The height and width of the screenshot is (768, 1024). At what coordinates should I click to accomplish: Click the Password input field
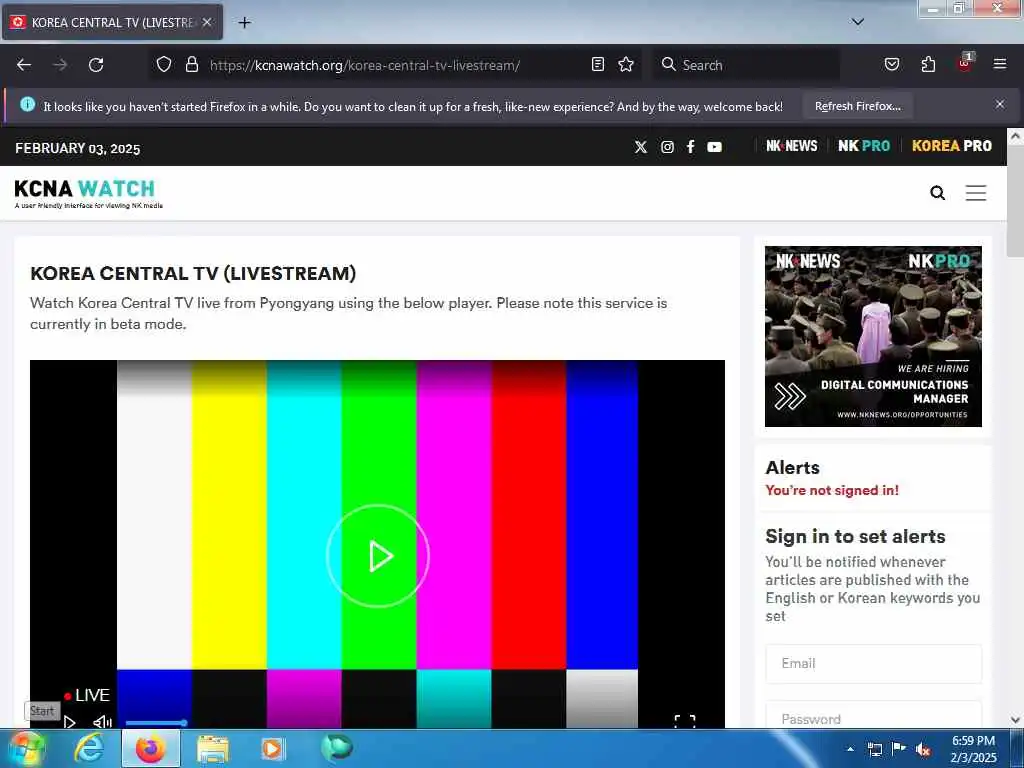point(873,715)
